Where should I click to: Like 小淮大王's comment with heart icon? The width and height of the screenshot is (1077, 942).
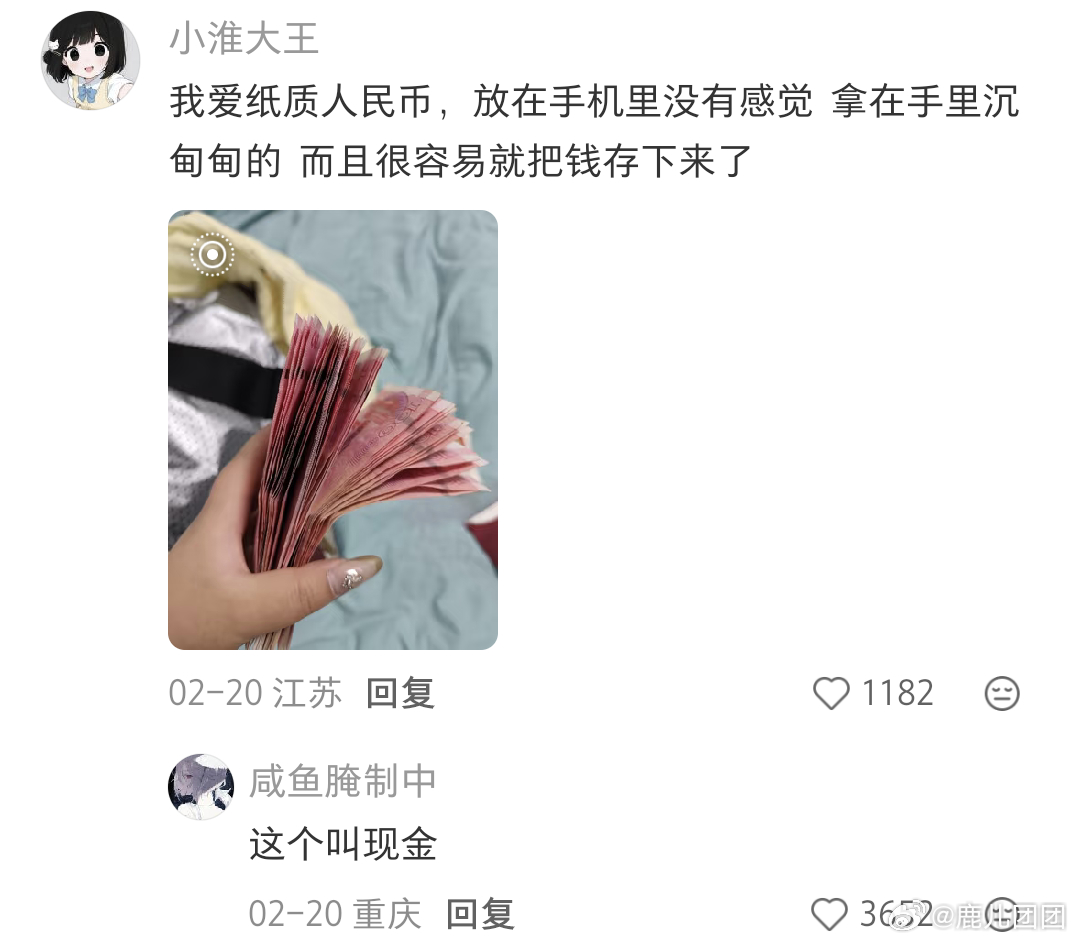pos(831,693)
